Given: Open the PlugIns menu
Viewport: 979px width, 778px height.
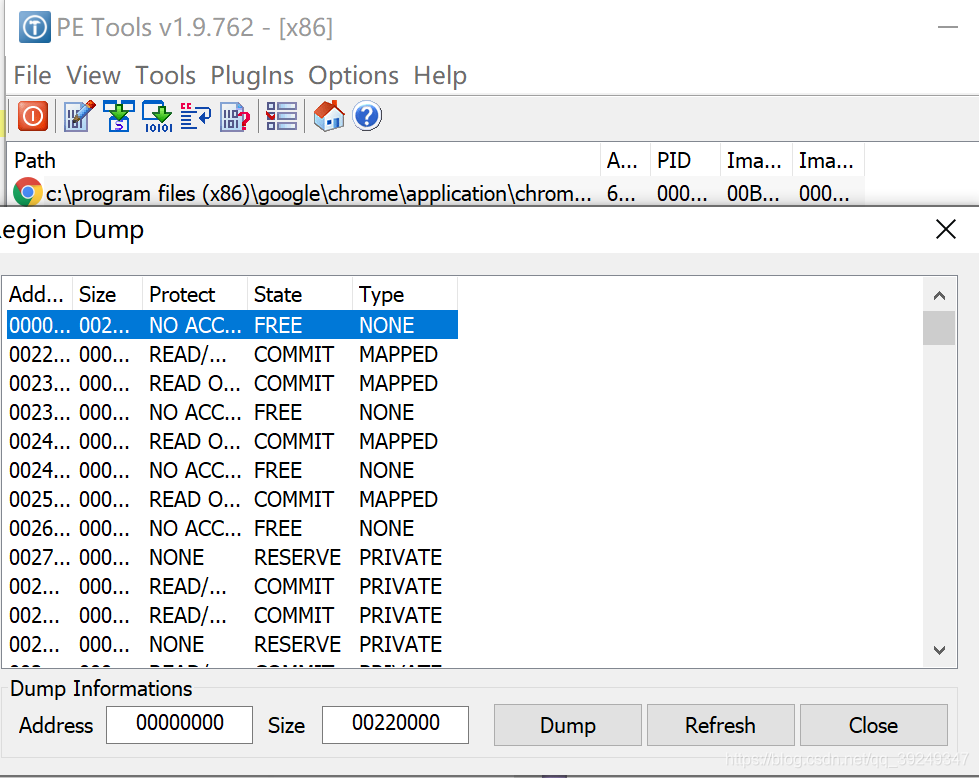Looking at the screenshot, I should click(251, 75).
